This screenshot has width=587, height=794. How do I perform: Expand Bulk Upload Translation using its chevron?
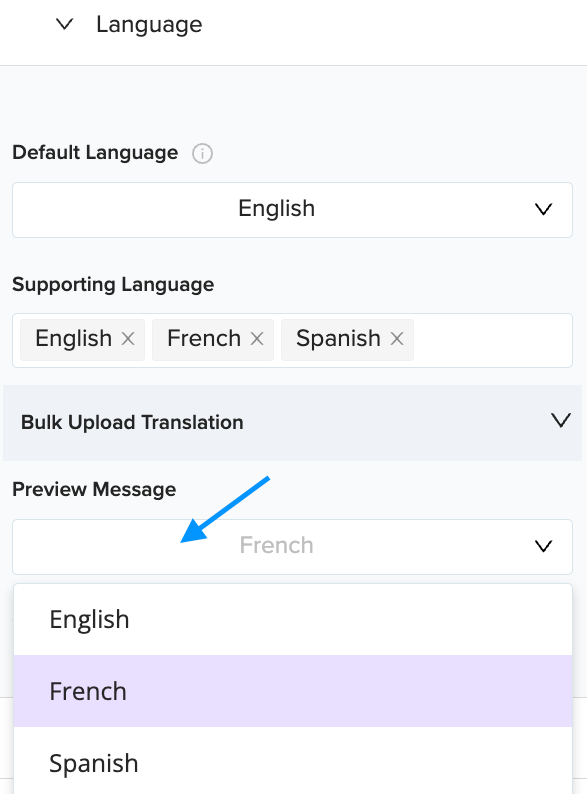click(x=561, y=420)
